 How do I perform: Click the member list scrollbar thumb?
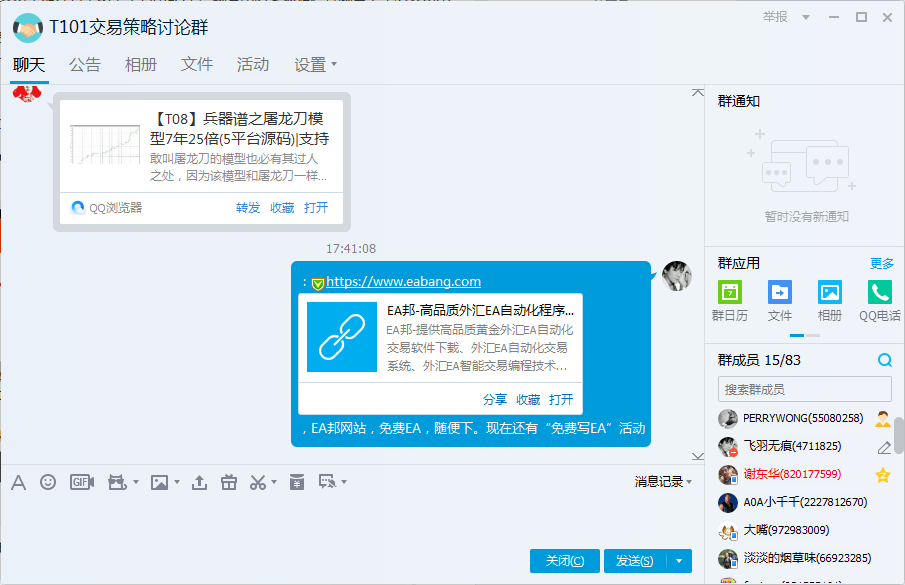point(899,436)
